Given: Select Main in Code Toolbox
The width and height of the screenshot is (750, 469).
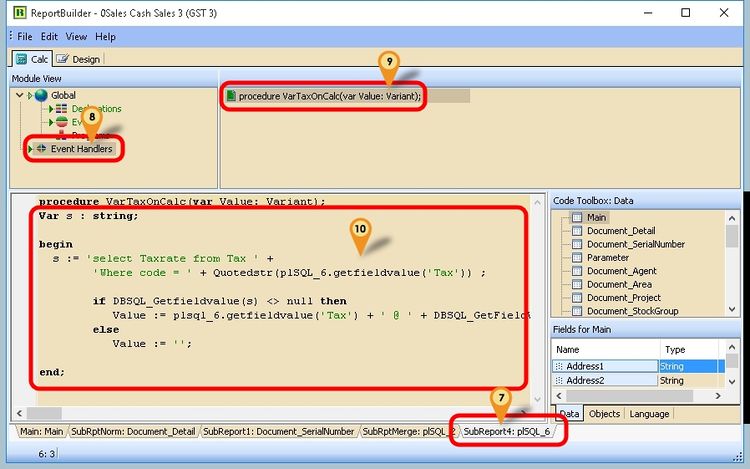Looking at the screenshot, I should [596, 218].
